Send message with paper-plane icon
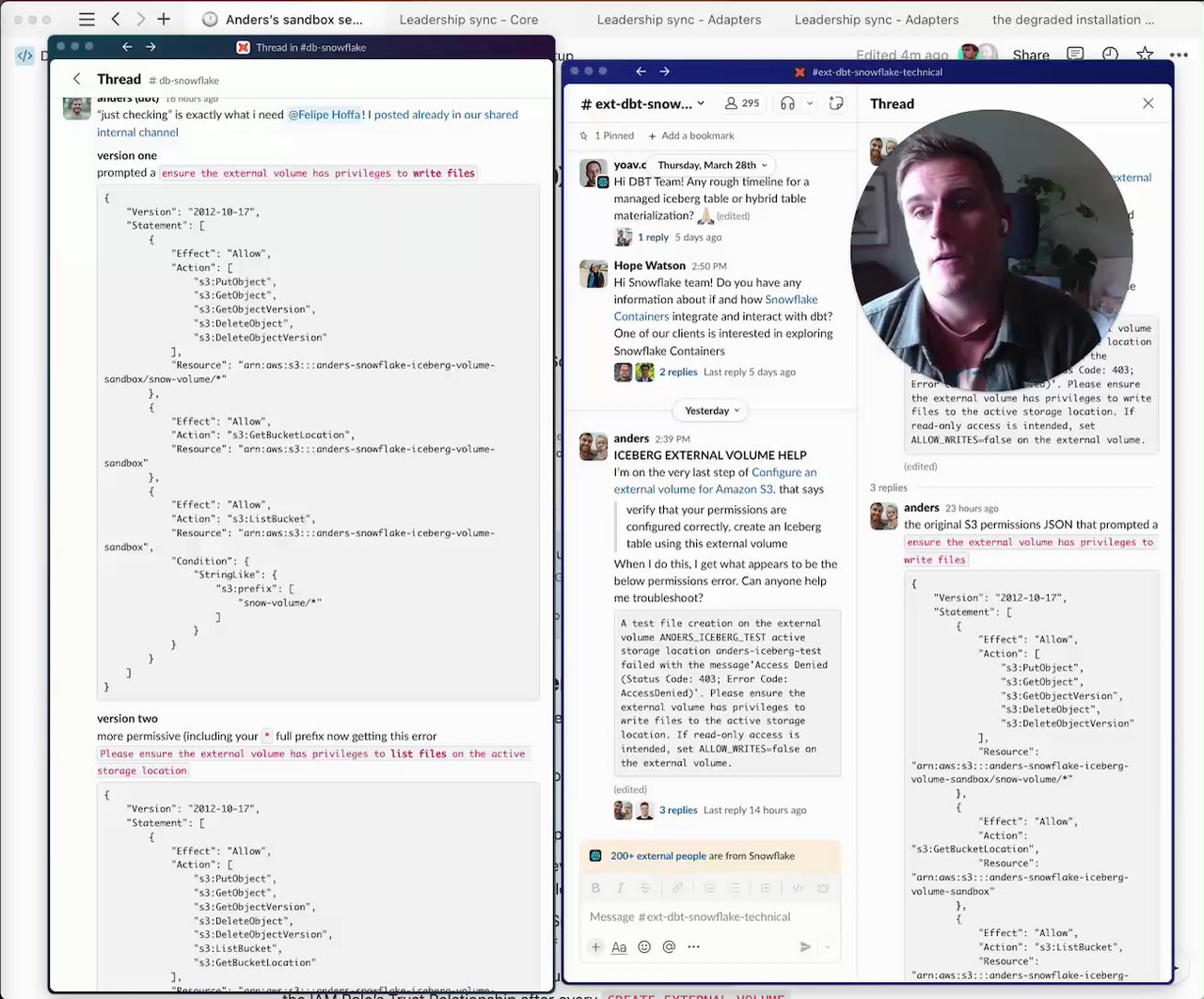Image resolution: width=1204 pixels, height=999 pixels. coord(805,947)
